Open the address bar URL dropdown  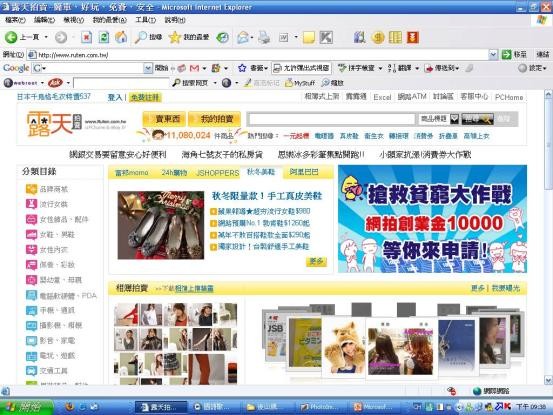(x=493, y=54)
